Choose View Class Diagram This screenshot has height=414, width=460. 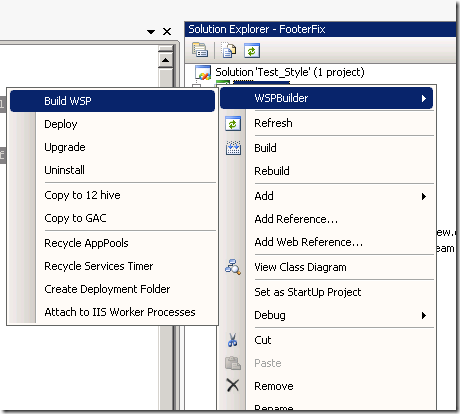pyautogui.click(x=326, y=267)
